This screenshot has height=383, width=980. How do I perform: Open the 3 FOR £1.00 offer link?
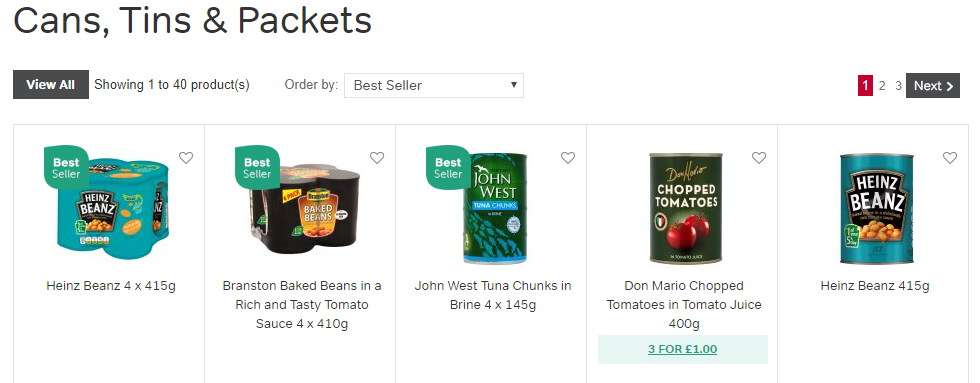(x=682, y=349)
